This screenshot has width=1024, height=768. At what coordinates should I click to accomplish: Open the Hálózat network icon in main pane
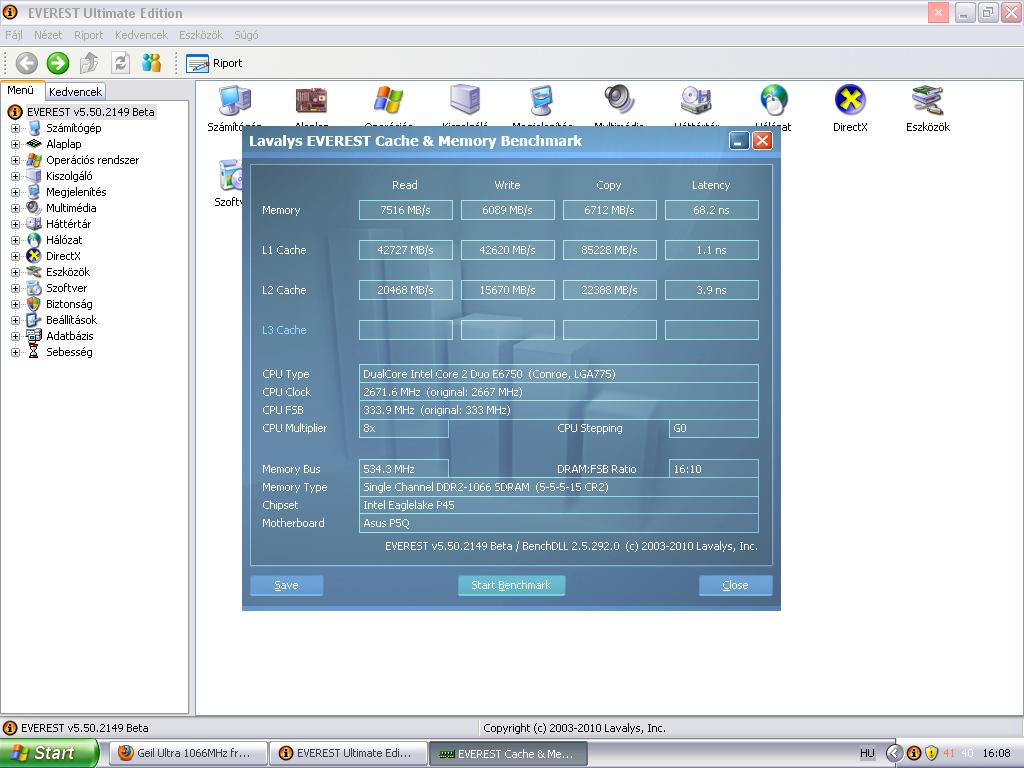pyautogui.click(x=774, y=101)
